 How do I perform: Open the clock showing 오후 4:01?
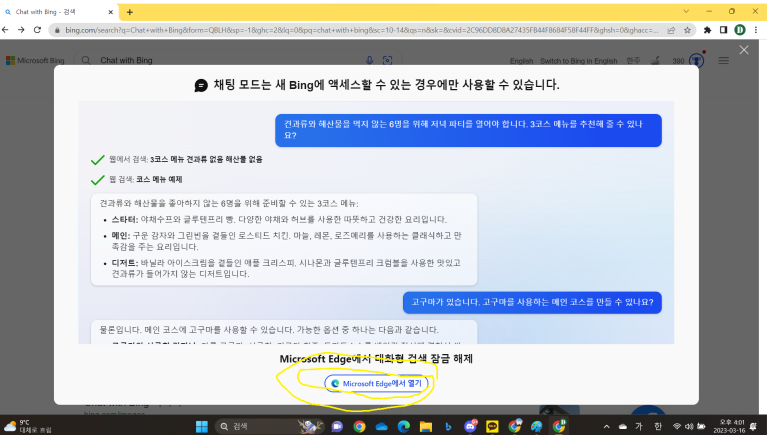pyautogui.click(x=729, y=426)
